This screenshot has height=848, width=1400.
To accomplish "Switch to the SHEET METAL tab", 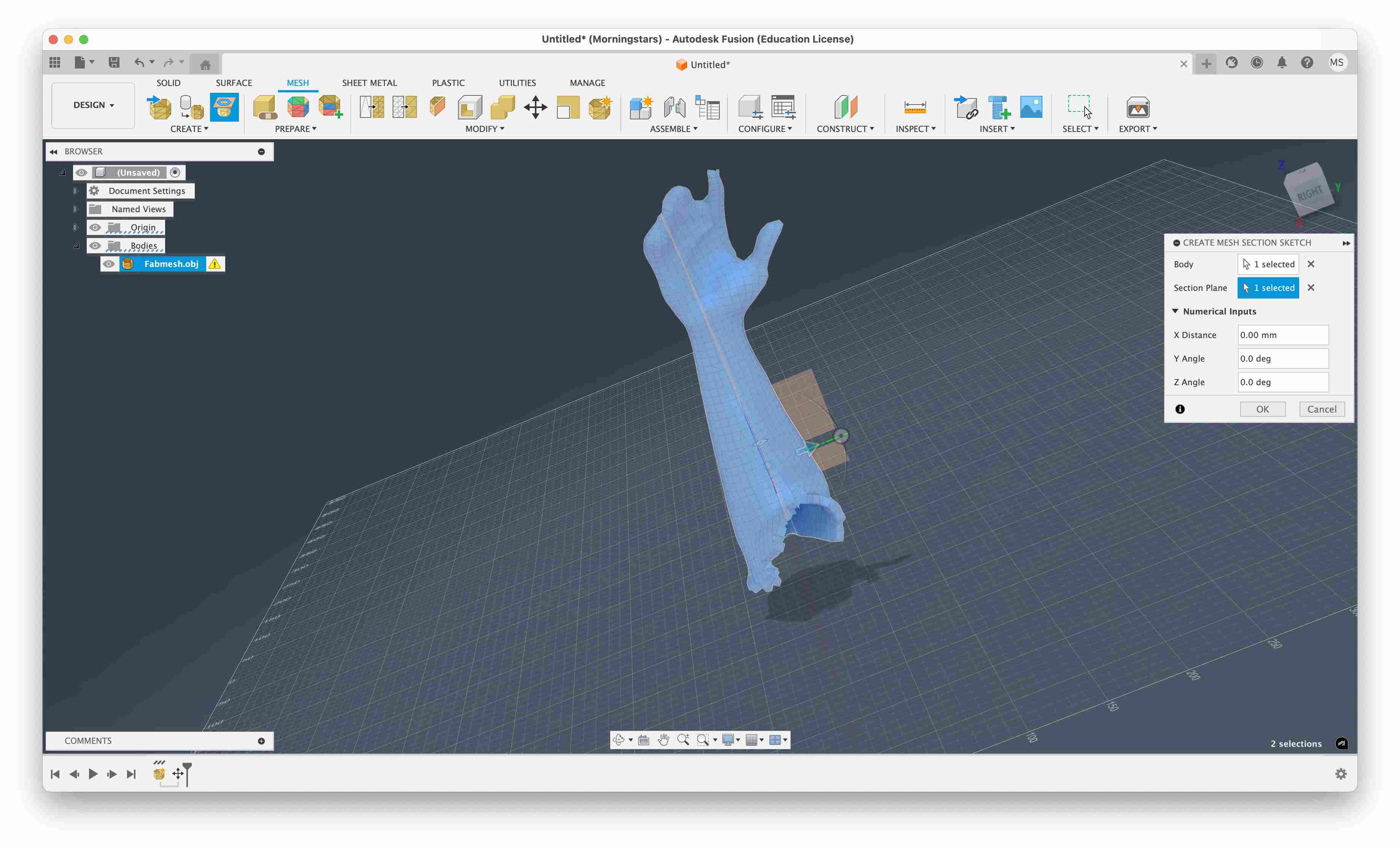I will coord(369,83).
